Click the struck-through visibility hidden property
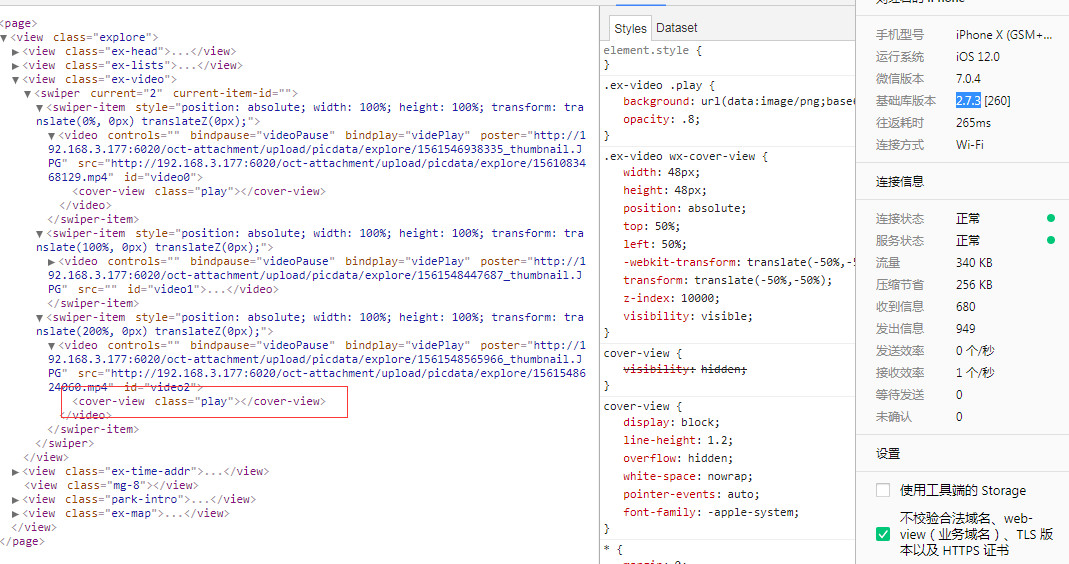 [x=684, y=369]
